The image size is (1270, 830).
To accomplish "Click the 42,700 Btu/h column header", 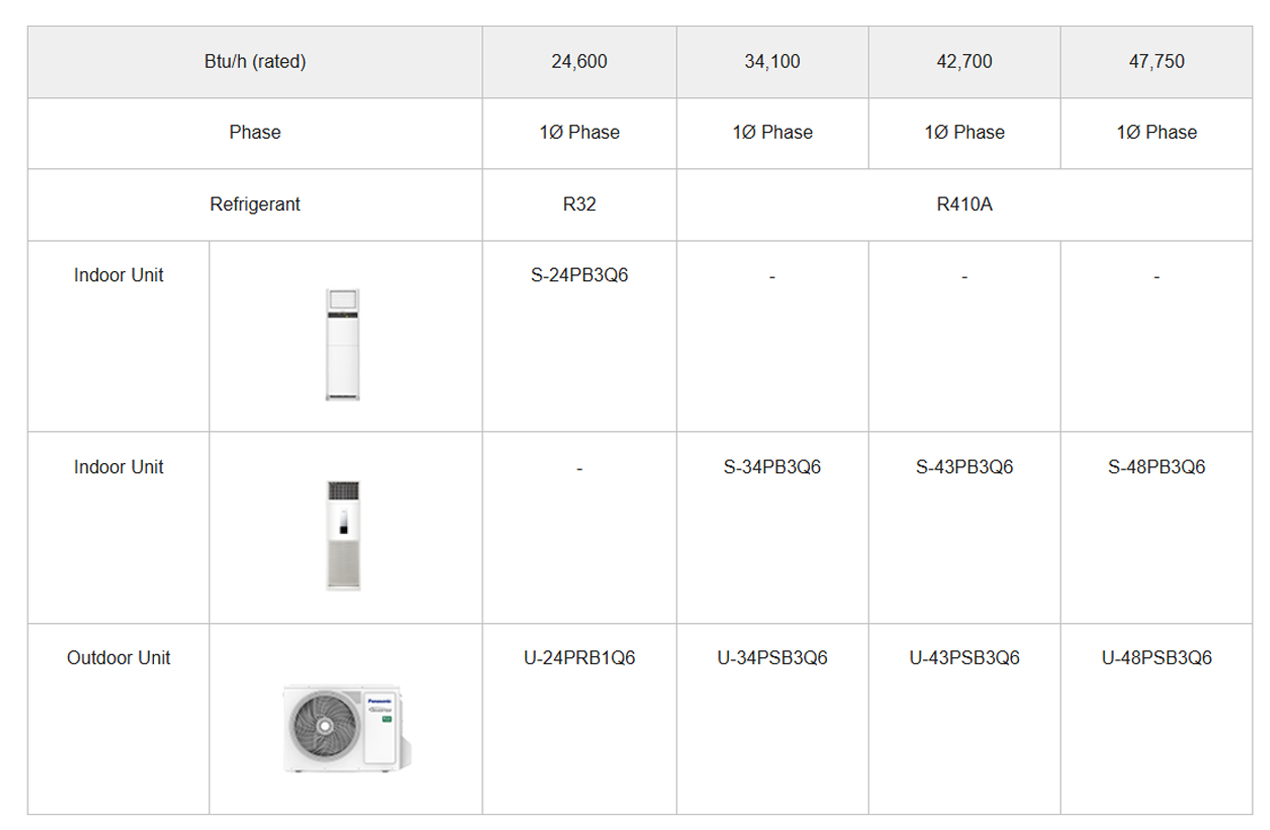I will click(964, 62).
